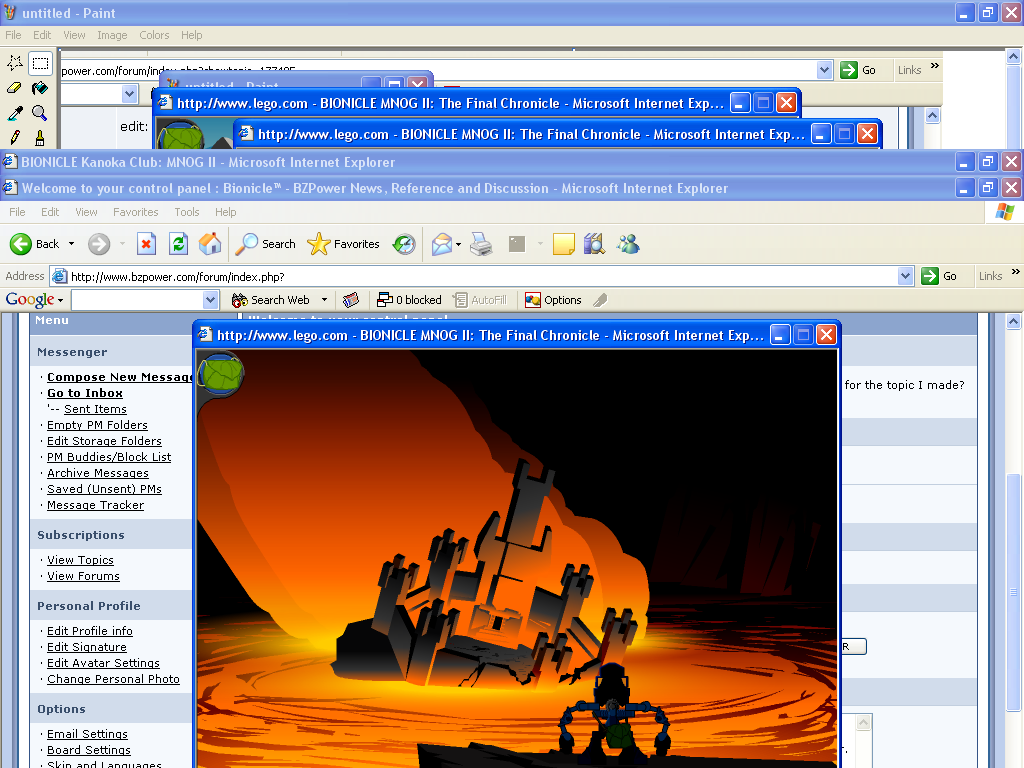
Task: Open the Message Tracker link
Action: tap(95, 505)
